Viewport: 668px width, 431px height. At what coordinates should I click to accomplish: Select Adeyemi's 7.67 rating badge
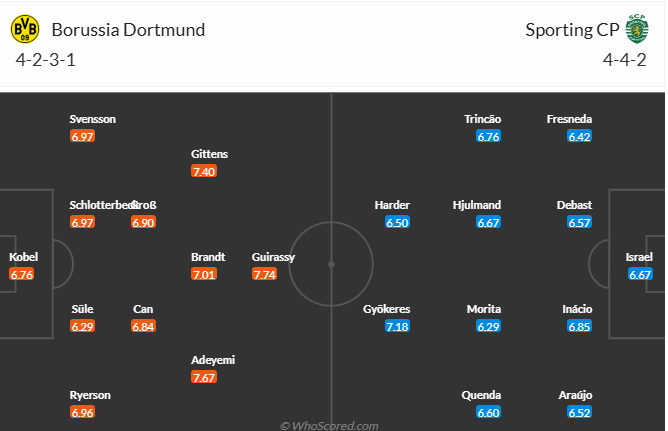coord(204,377)
